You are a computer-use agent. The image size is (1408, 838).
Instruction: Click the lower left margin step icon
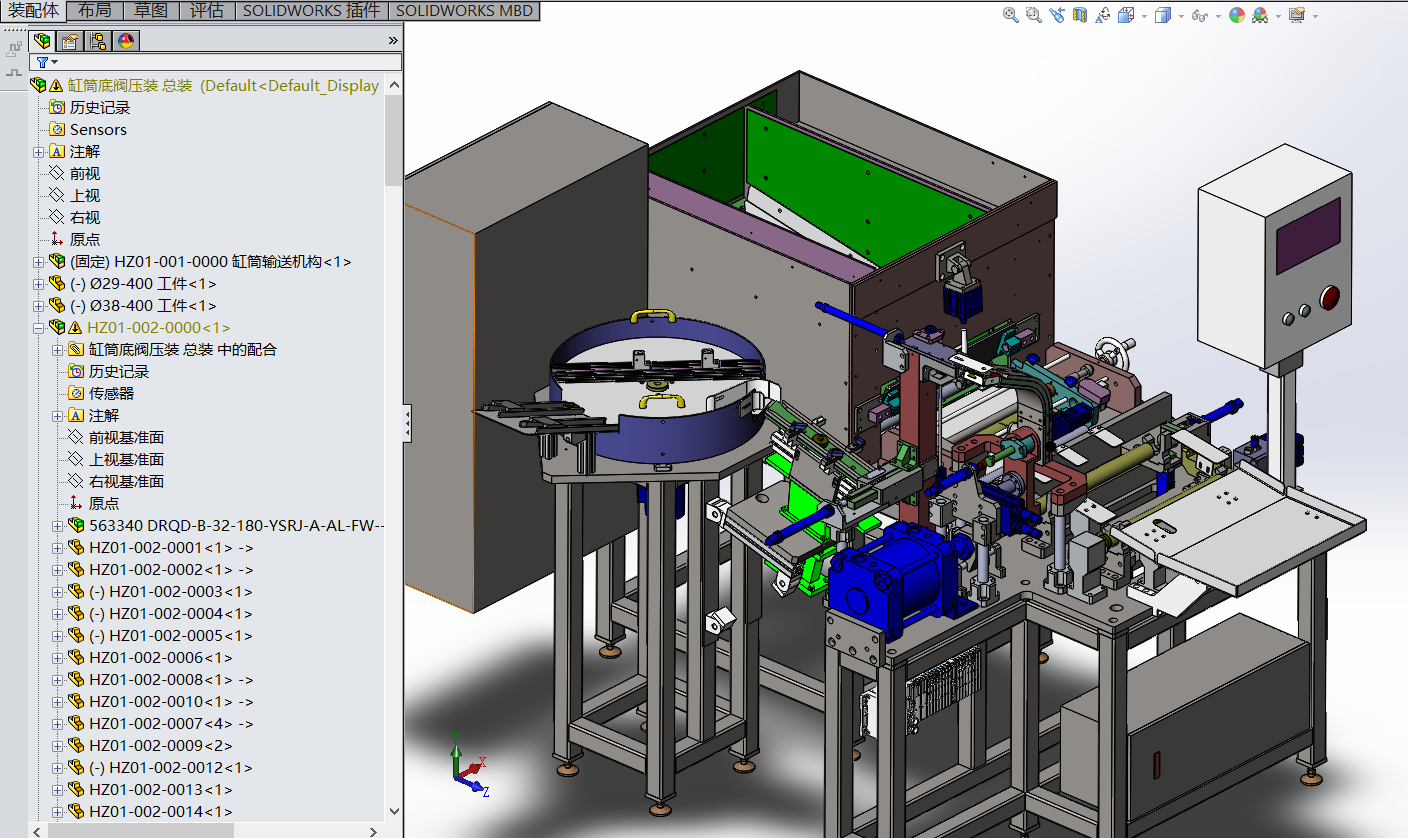tap(14, 72)
